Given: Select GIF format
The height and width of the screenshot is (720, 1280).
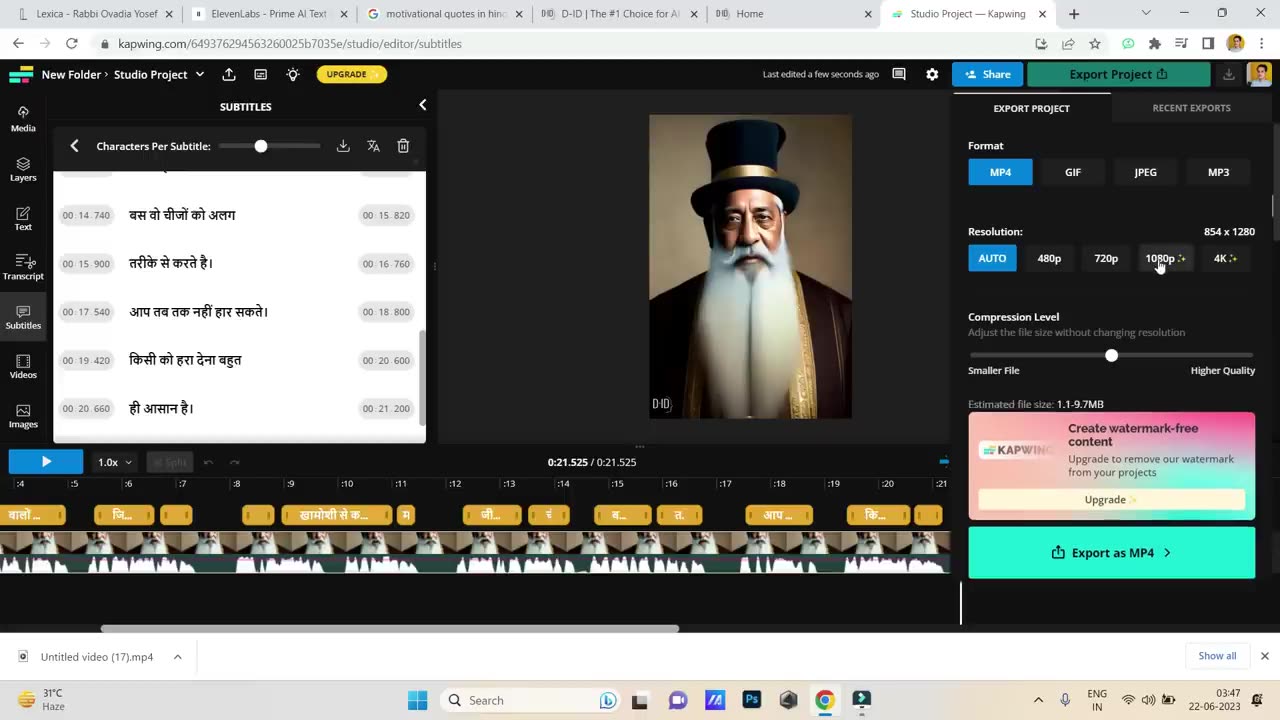Looking at the screenshot, I should pyautogui.click(x=1073, y=172).
